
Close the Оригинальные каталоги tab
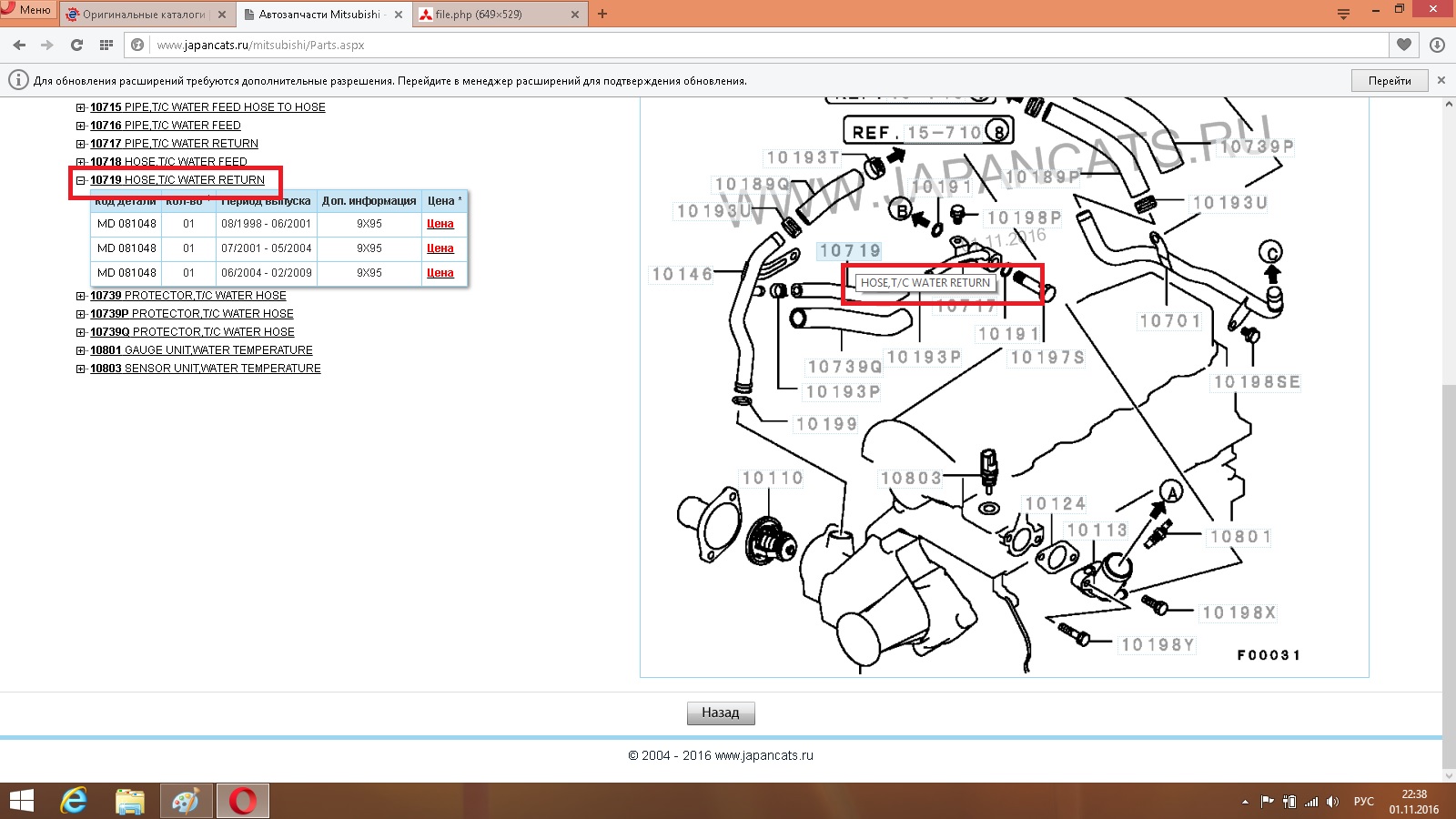point(222,15)
